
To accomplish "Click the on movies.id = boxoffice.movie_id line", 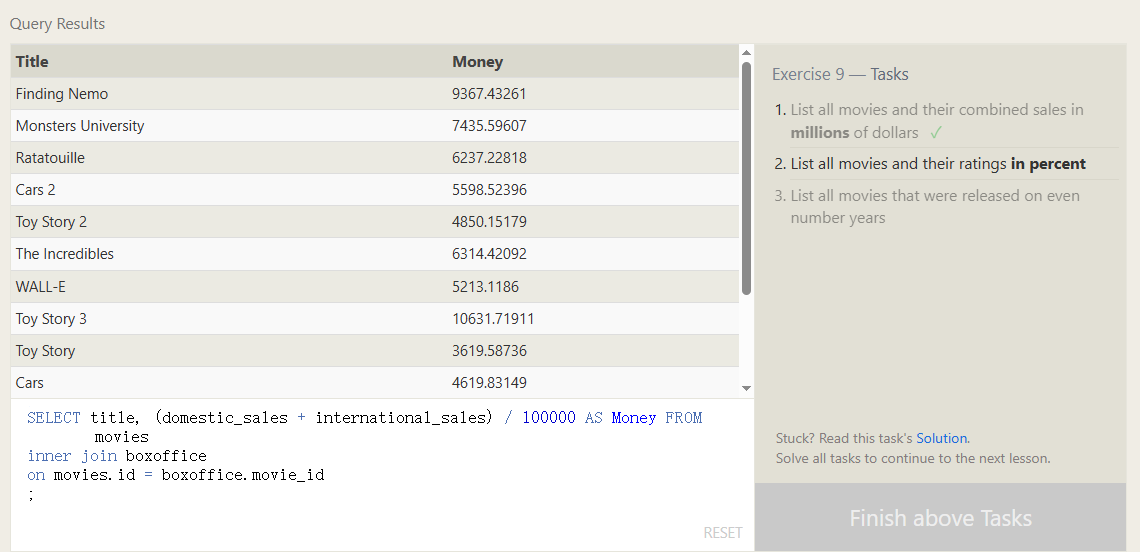I will click(x=176, y=475).
